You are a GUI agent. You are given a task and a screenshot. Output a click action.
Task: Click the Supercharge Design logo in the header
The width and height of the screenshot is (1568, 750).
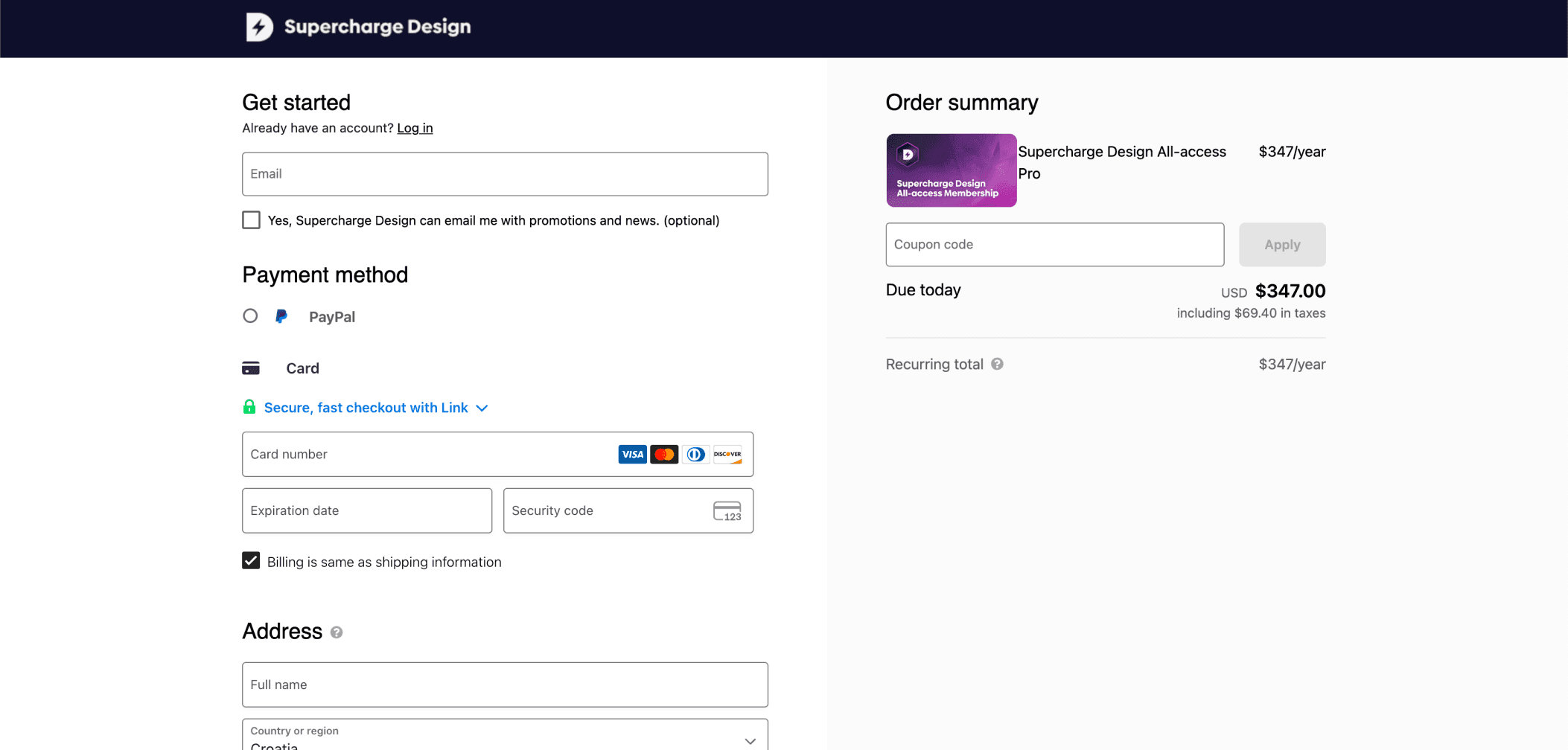(357, 27)
